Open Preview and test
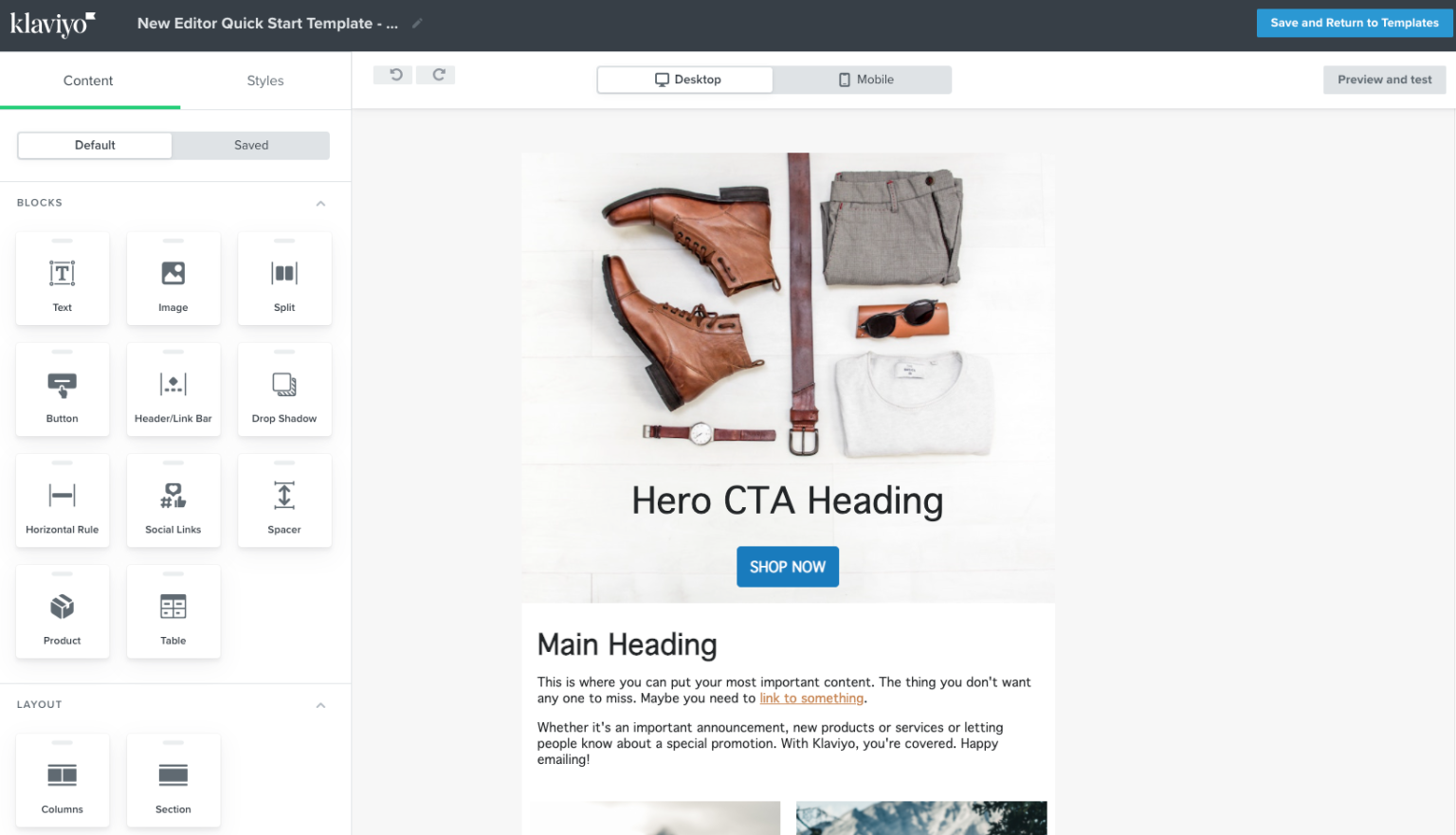The image size is (1456, 835). [1384, 80]
